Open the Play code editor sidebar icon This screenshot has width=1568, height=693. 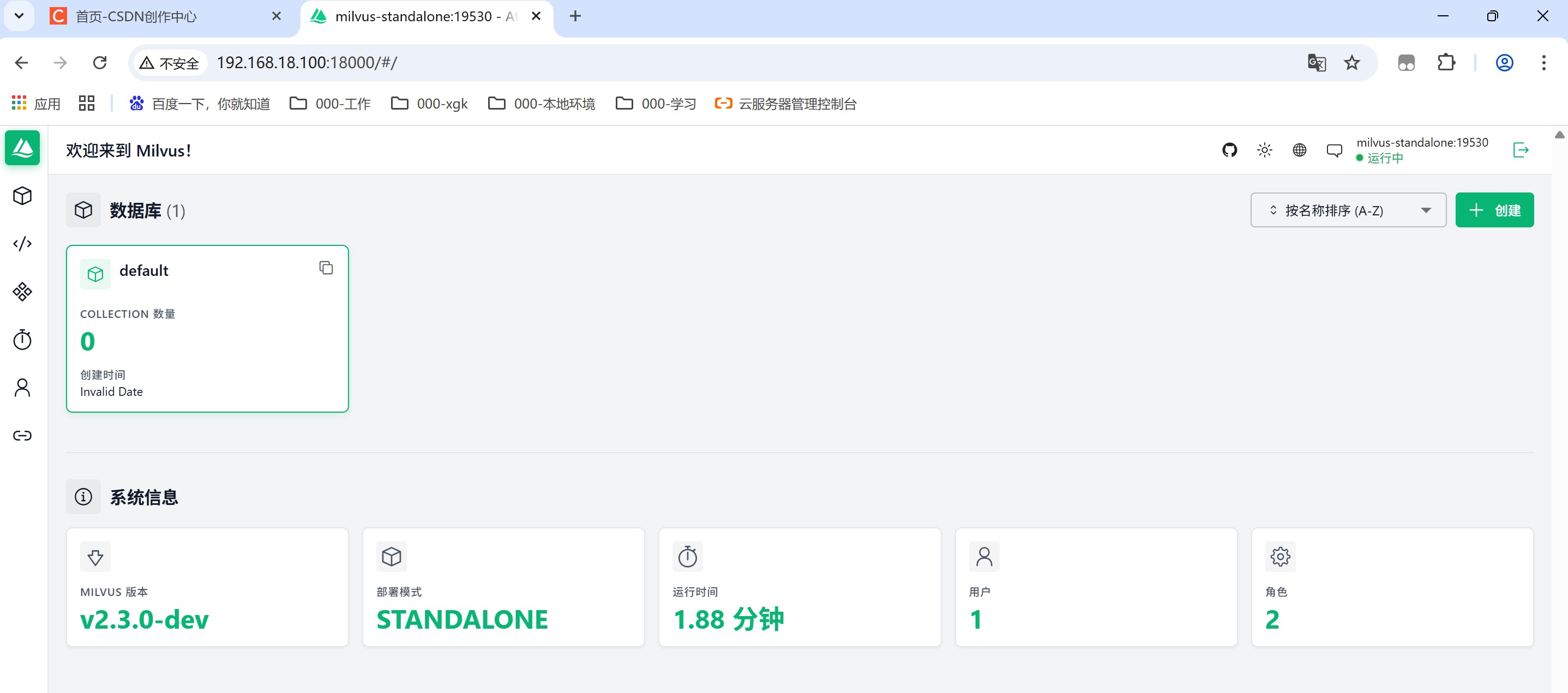point(22,244)
